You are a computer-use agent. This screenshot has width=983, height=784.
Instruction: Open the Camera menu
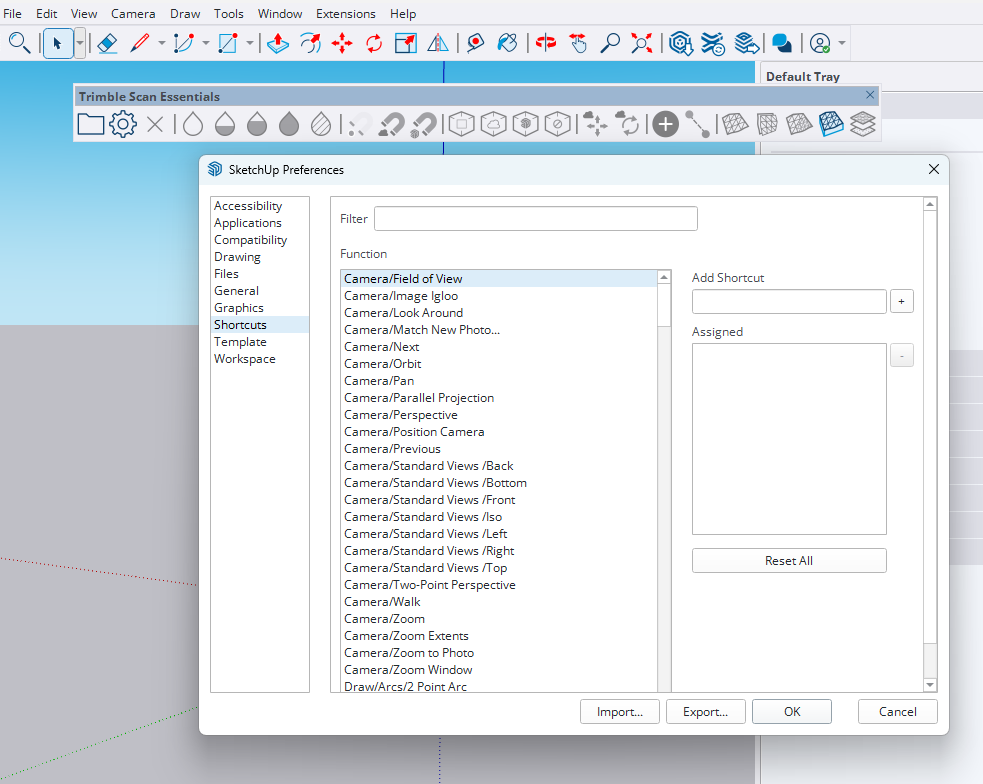pyautogui.click(x=133, y=13)
